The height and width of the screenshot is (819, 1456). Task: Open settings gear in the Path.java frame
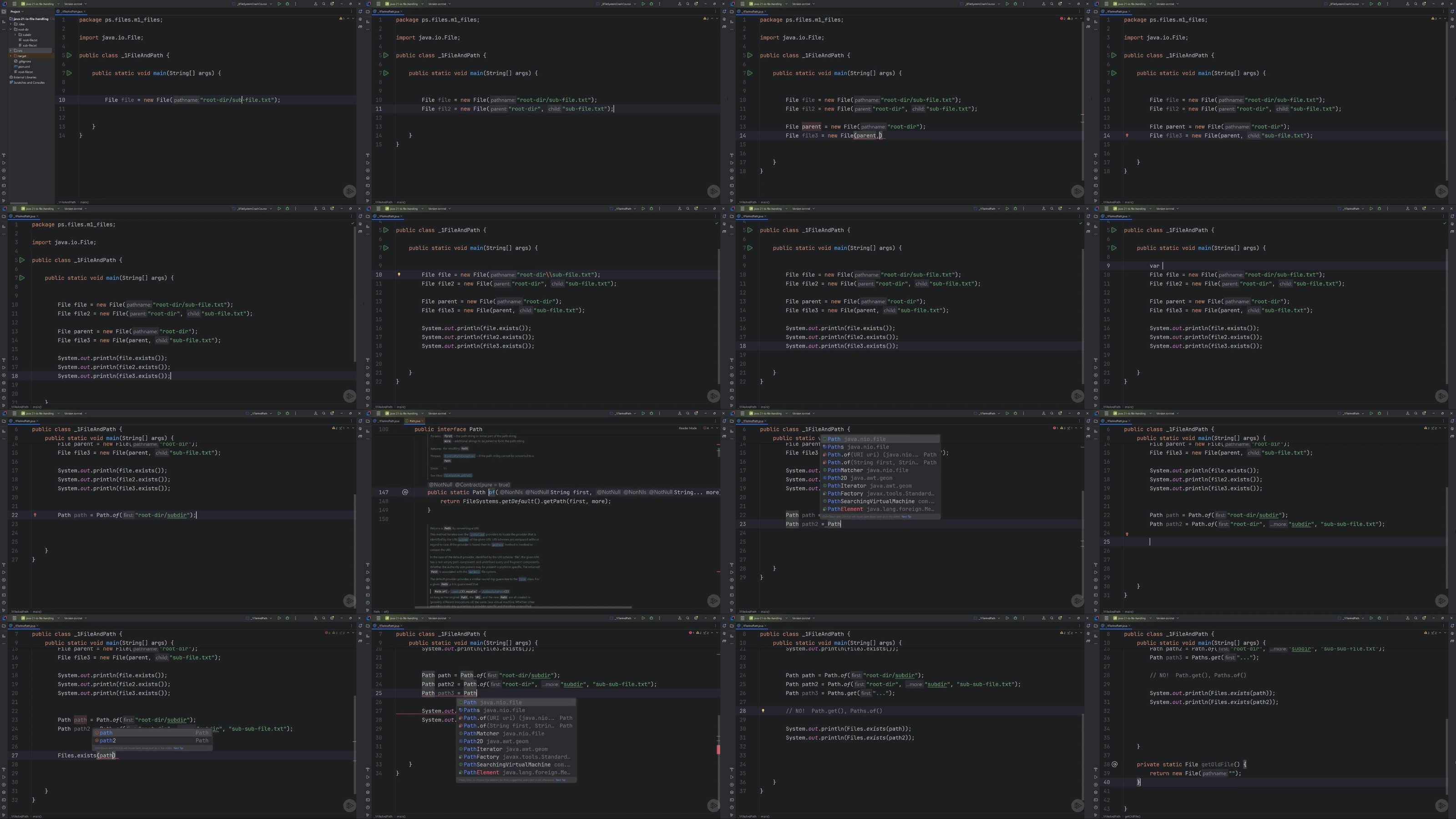click(696, 414)
